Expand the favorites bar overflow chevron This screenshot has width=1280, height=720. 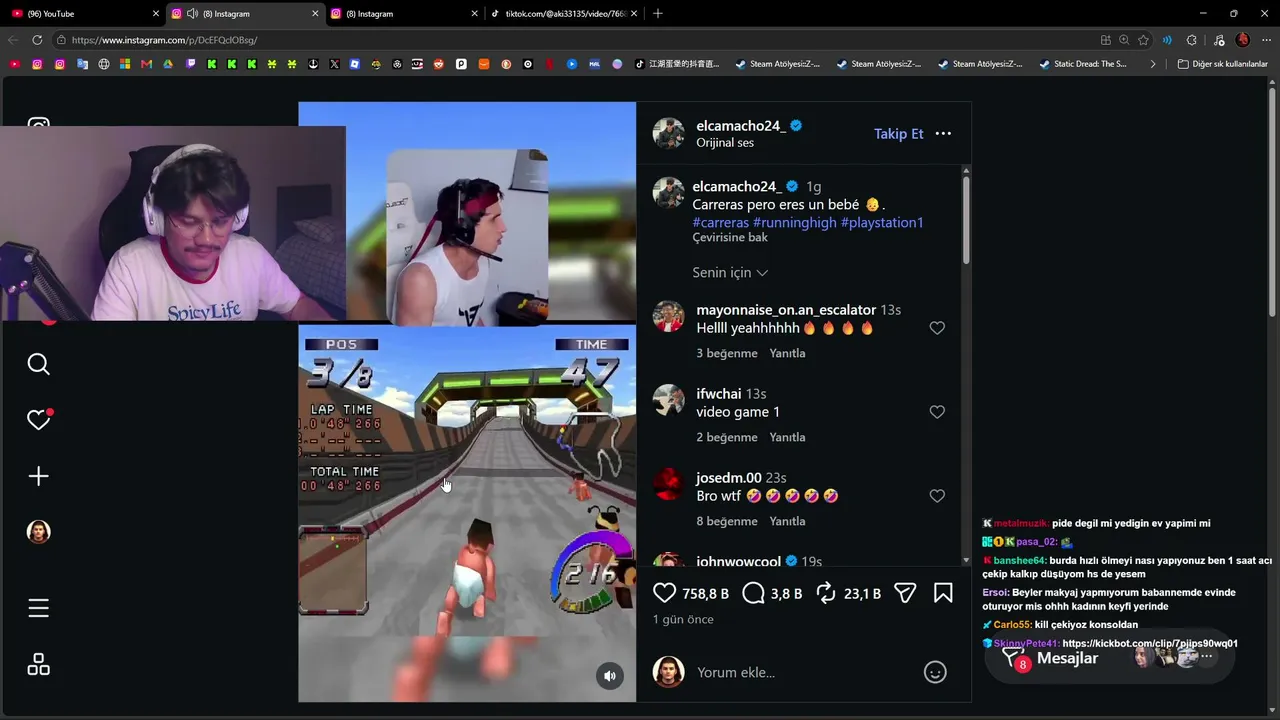click(1152, 64)
